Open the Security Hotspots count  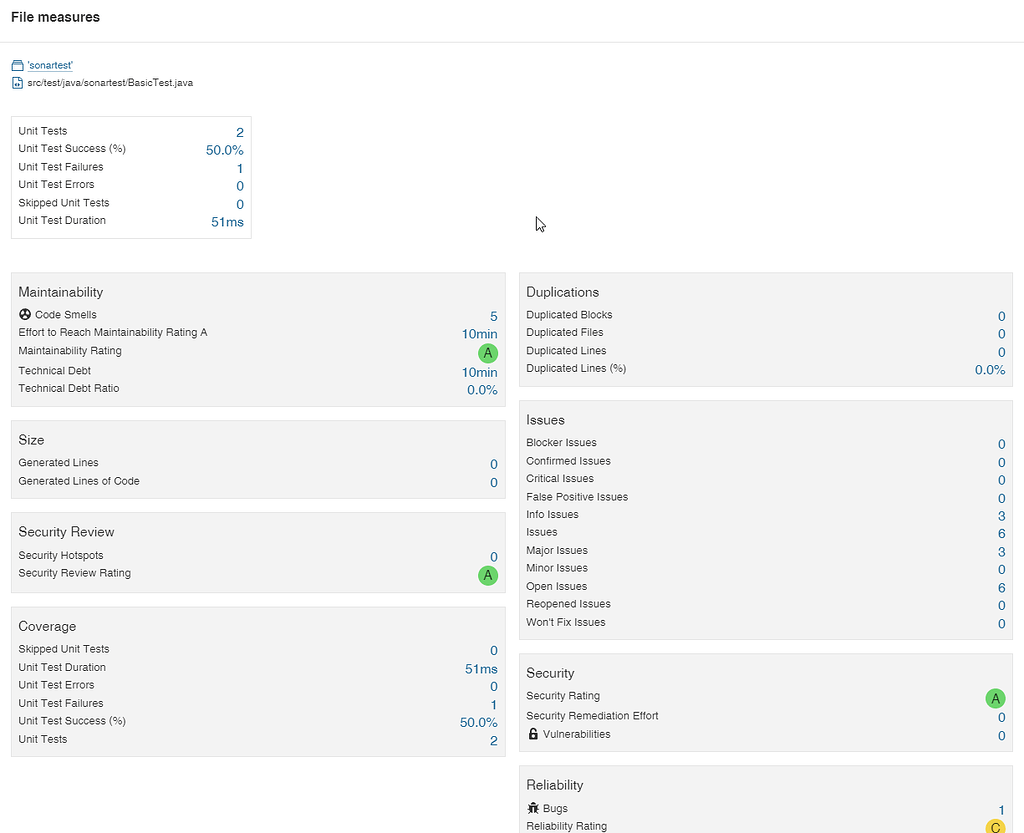(x=493, y=557)
